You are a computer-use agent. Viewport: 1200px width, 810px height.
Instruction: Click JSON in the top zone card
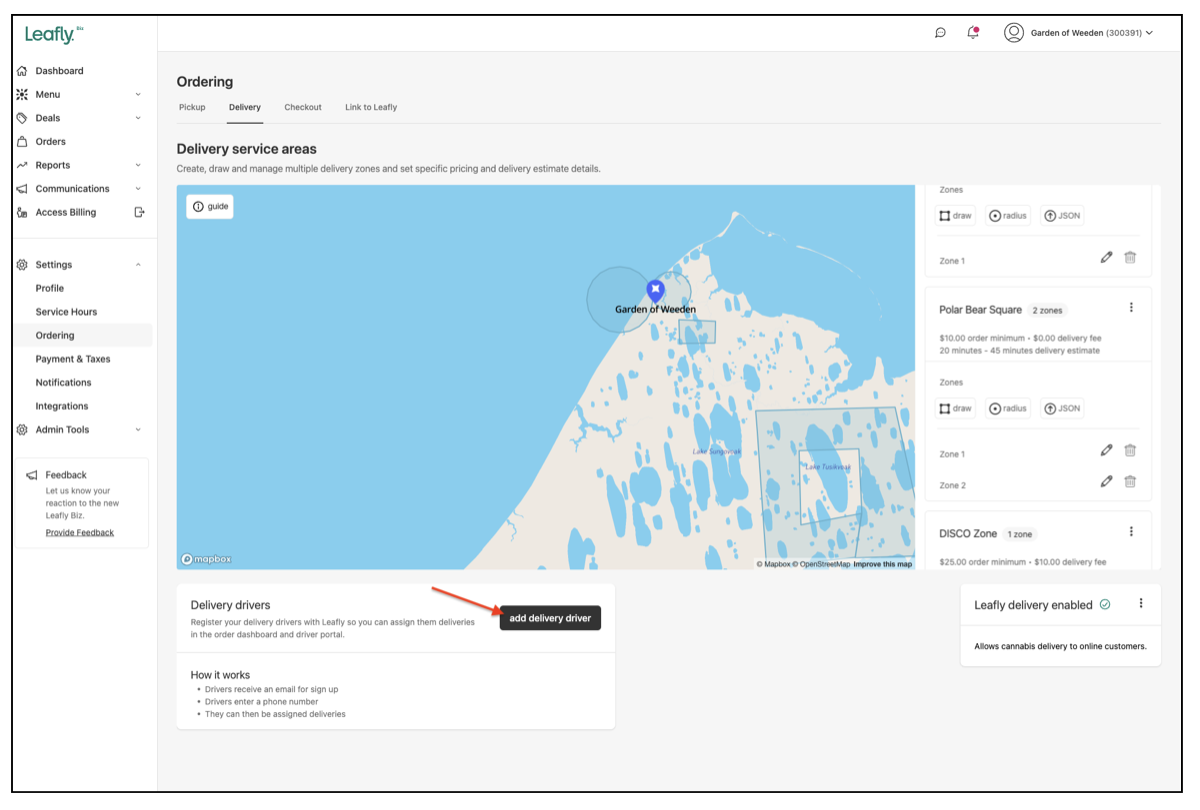pyautogui.click(x=1062, y=215)
